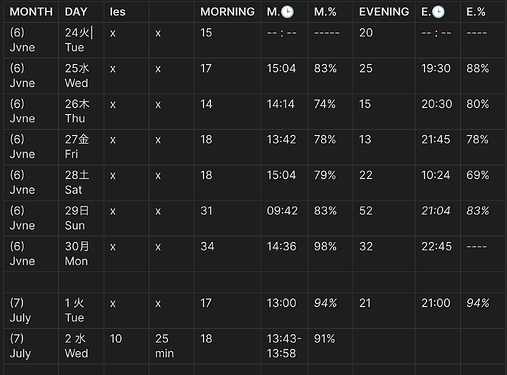Viewport: 507px width, 375px height.
Task: Select the MONTH column header
Action: coord(31,12)
